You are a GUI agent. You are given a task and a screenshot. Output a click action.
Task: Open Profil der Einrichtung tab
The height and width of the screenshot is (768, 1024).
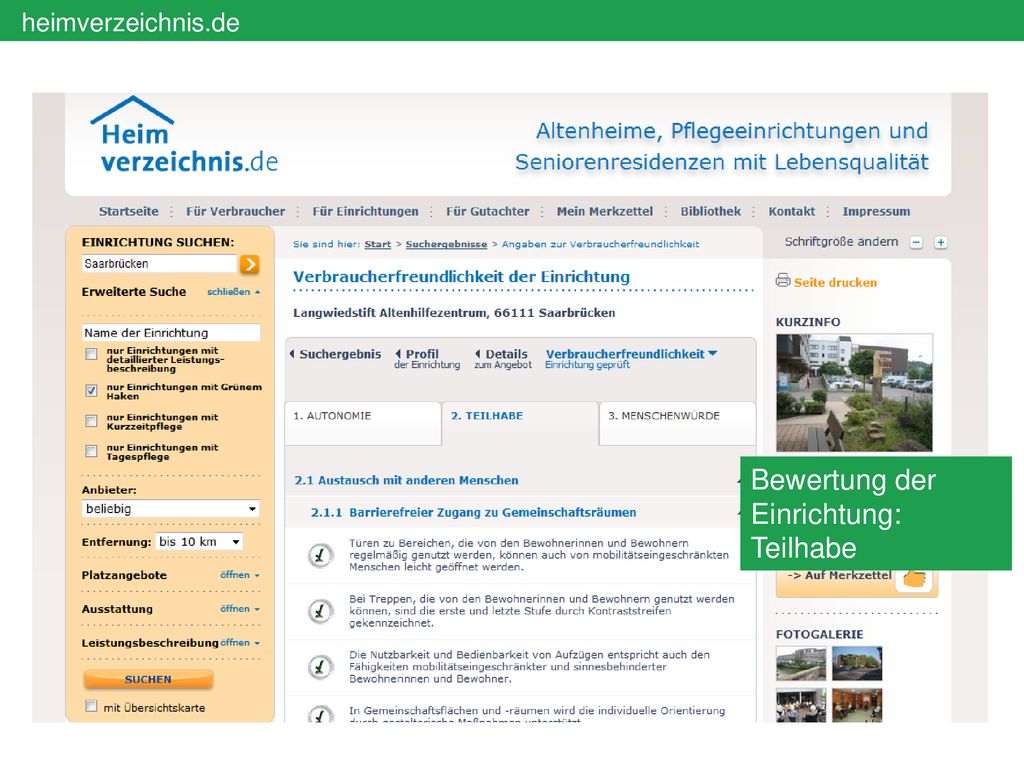click(x=426, y=359)
